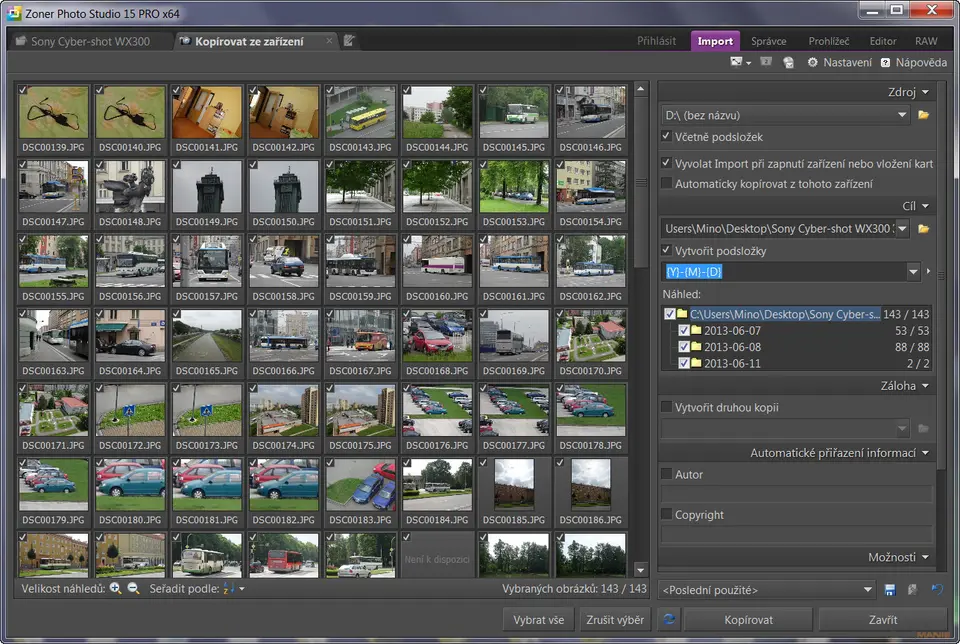Enable Vytvořit druhou kopii checkbox
960x644 pixels.
[667, 407]
